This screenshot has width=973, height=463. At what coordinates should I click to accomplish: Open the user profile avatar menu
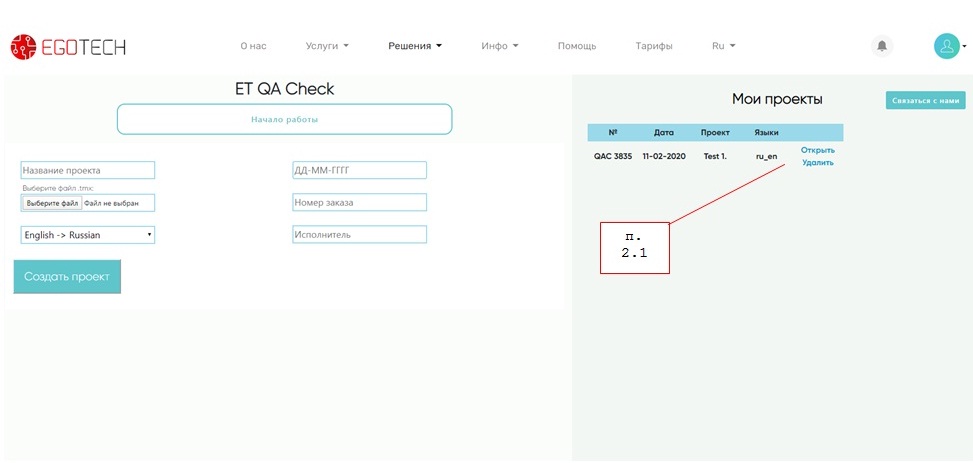pyautogui.click(x=946, y=46)
